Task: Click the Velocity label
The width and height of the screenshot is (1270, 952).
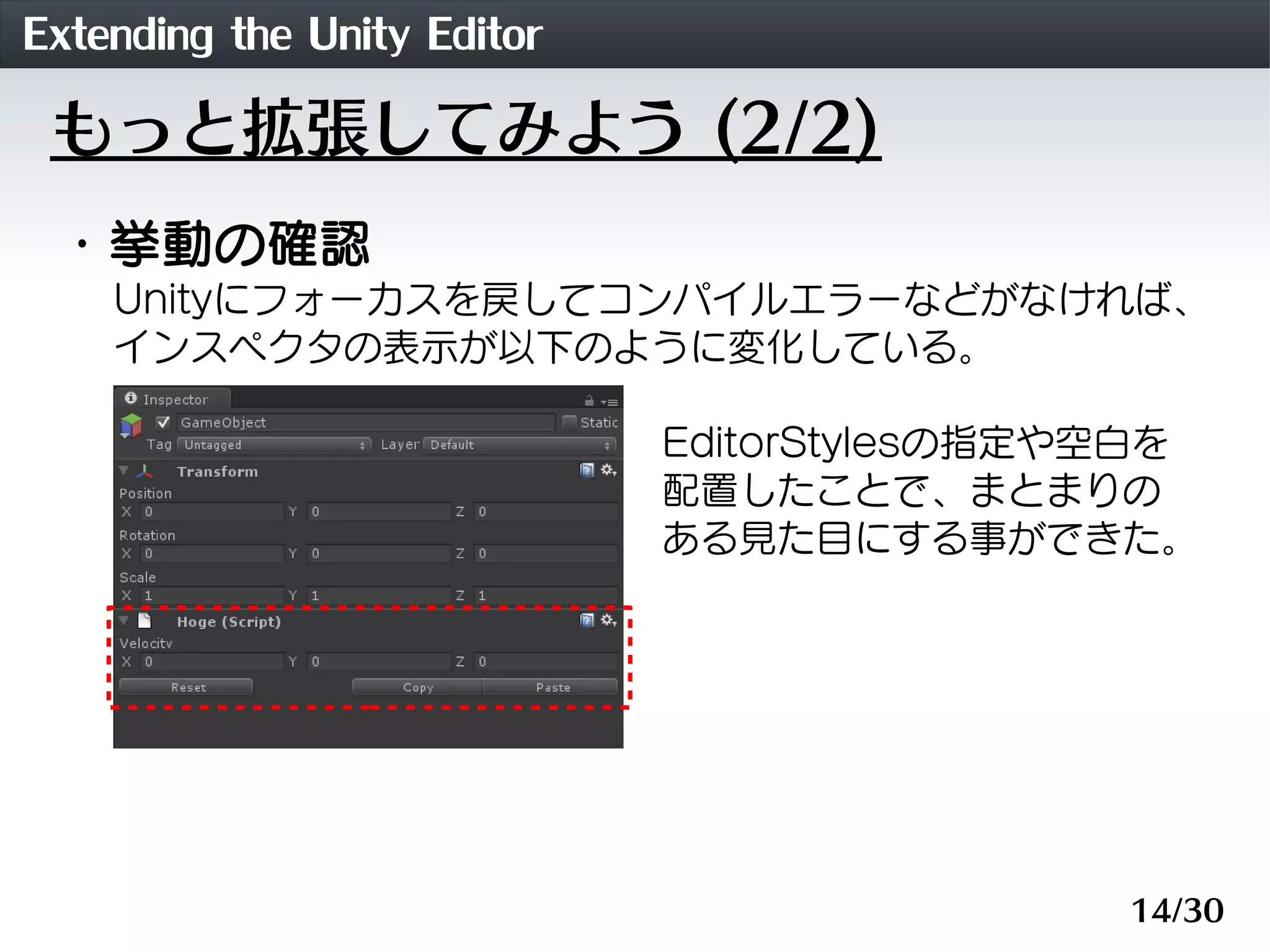Action: [146, 643]
